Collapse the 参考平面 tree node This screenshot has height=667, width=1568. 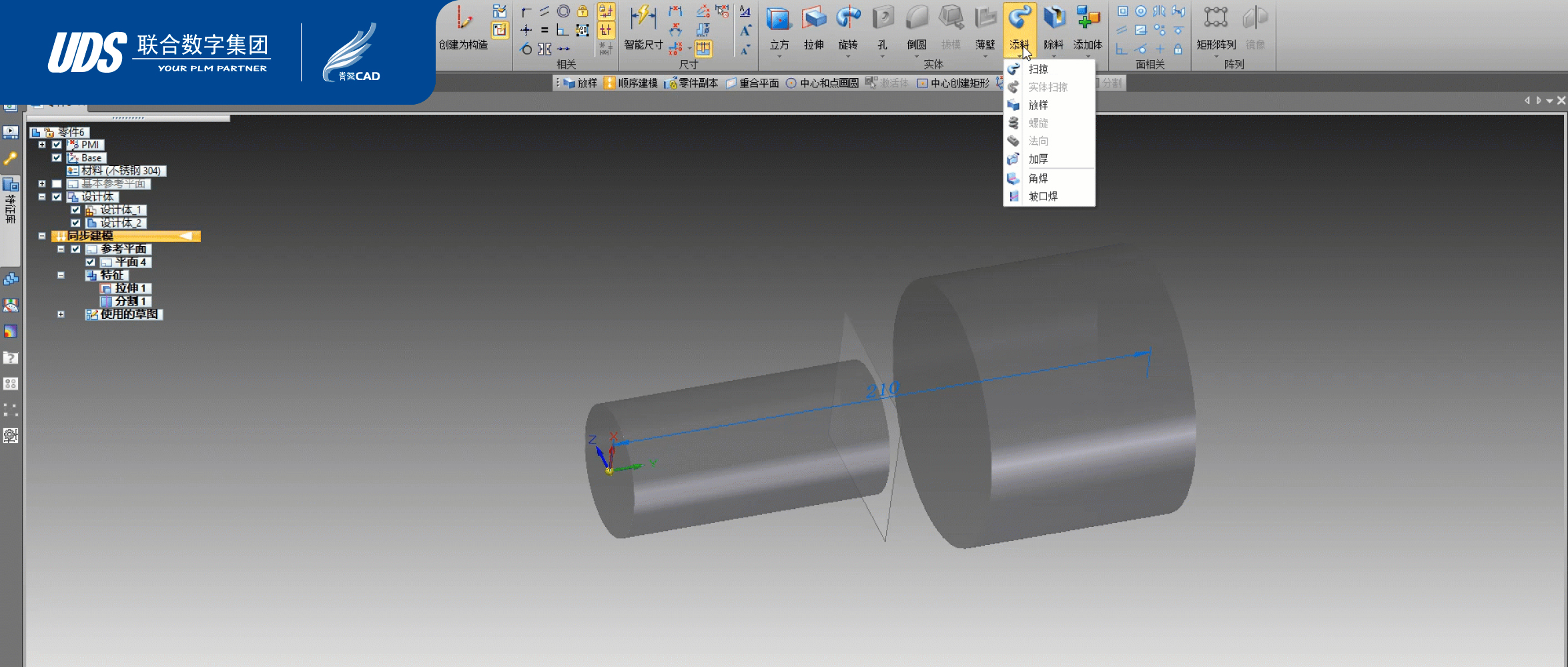[61, 249]
